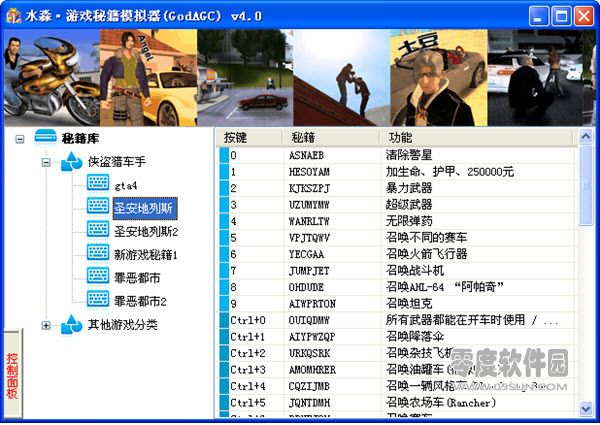Select the 无限弹药 function cell
The image size is (600, 425).
pyautogui.click(x=409, y=221)
